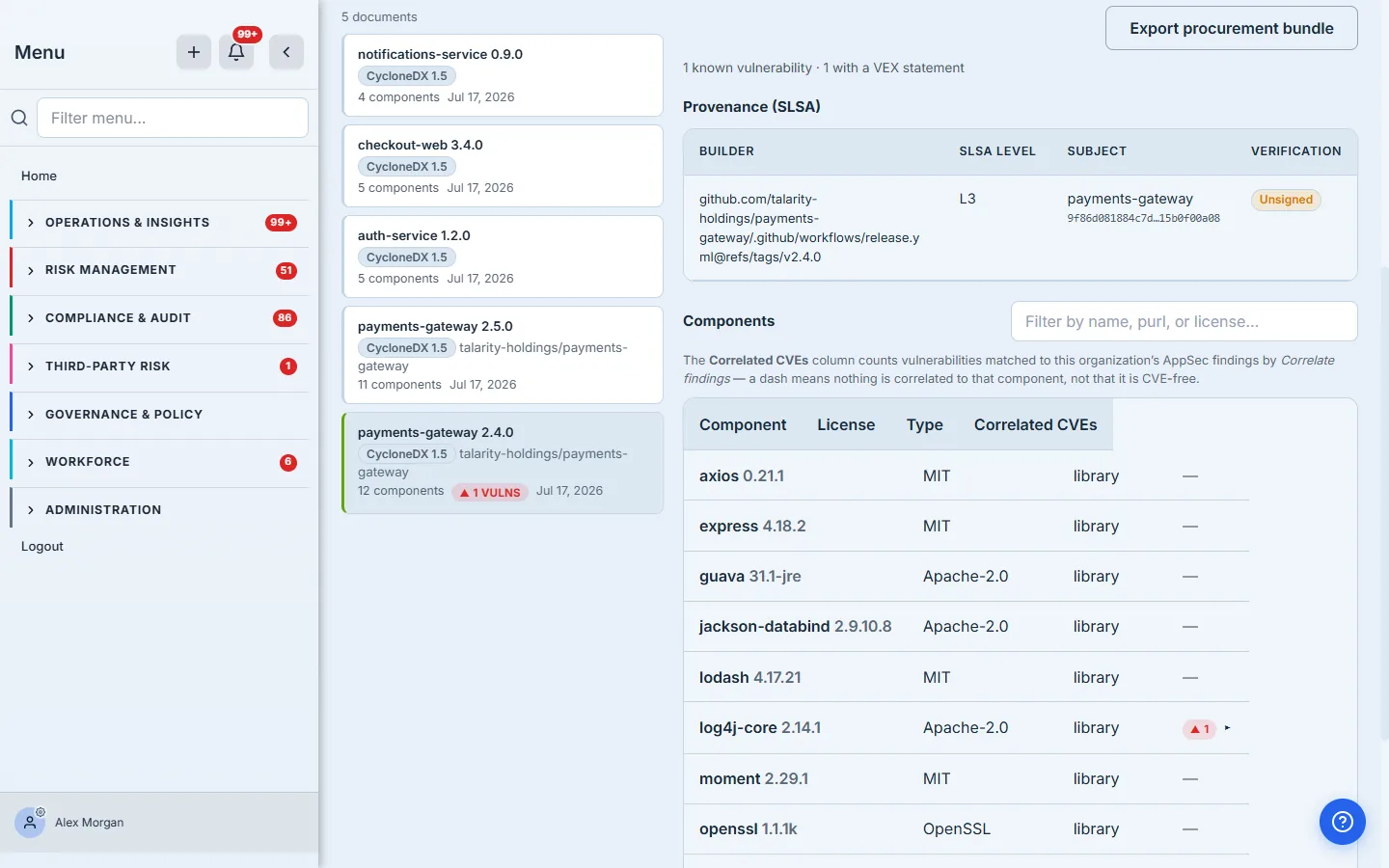This screenshot has height=868, width=1389.
Task: Focus the components filter field
Action: (1185, 321)
